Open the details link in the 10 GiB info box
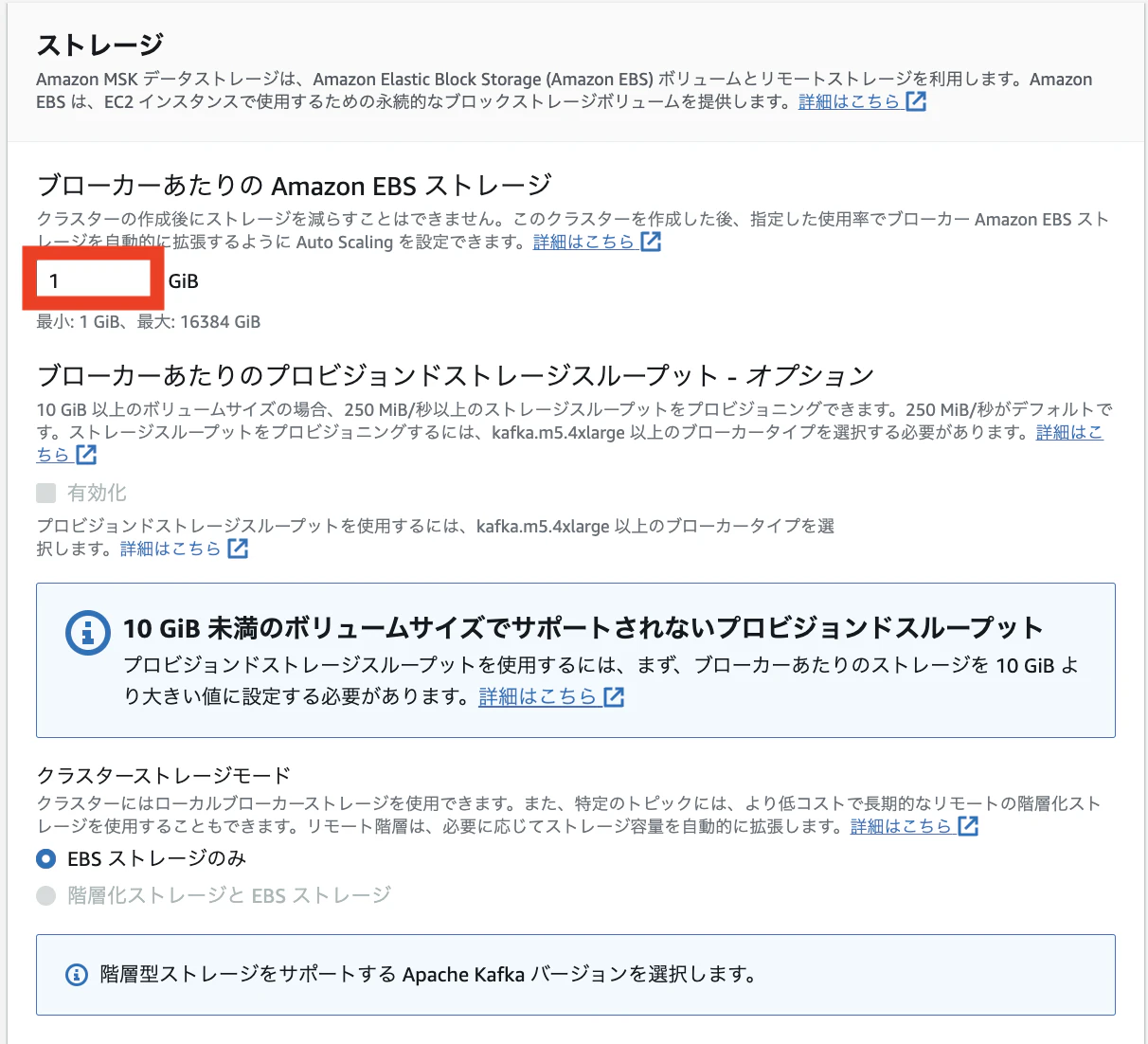Image resolution: width=1148 pixels, height=1044 pixels. (537, 696)
